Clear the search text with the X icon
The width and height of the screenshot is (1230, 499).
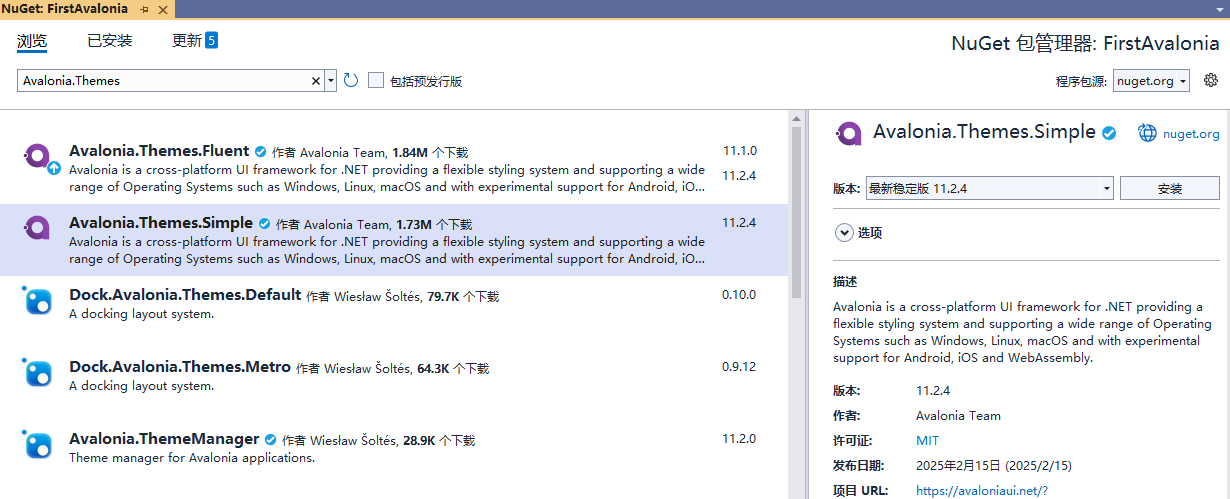coord(316,81)
